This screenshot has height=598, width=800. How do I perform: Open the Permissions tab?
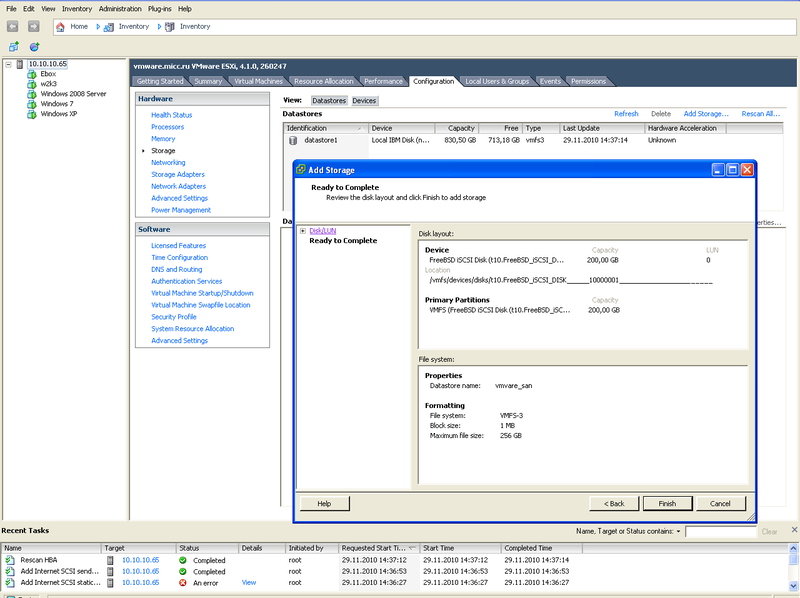588,81
